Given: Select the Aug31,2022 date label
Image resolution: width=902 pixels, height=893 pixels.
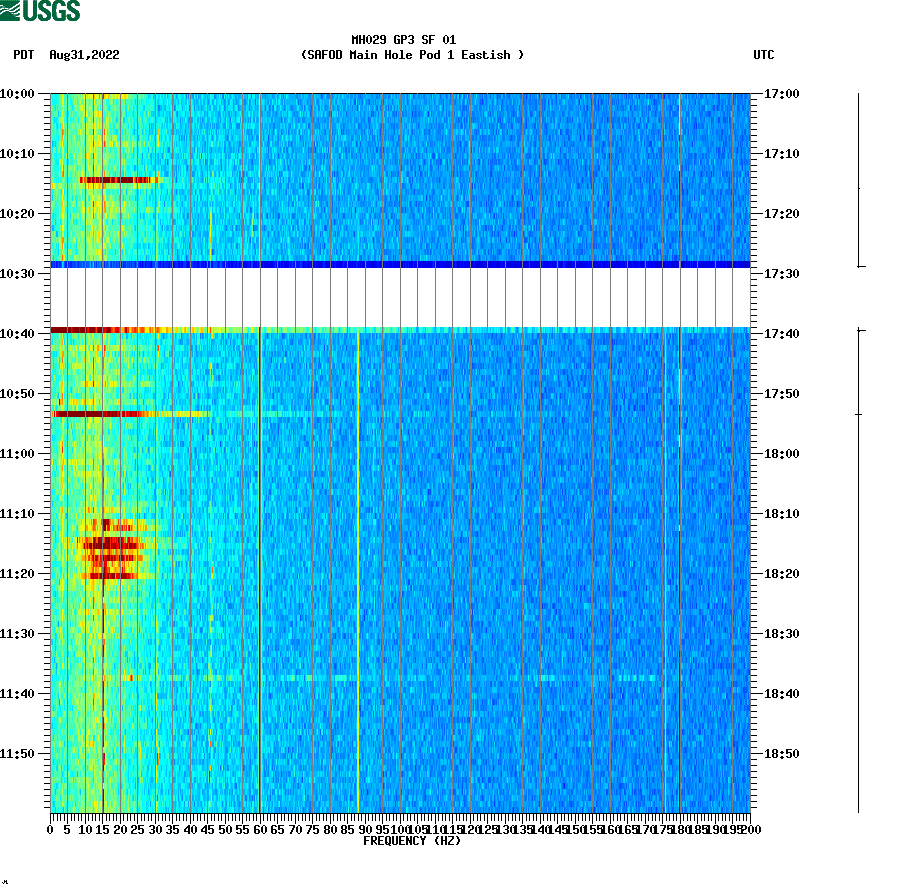Looking at the screenshot, I should (x=83, y=56).
